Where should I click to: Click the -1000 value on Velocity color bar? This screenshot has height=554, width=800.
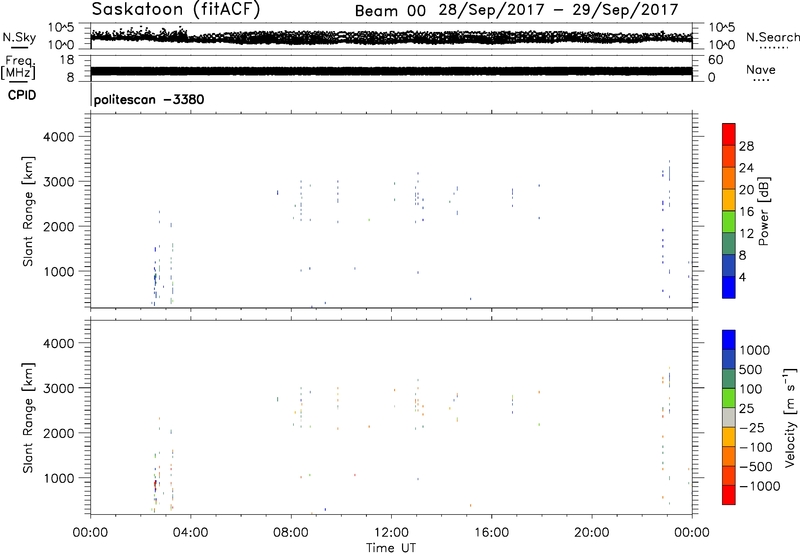760,486
